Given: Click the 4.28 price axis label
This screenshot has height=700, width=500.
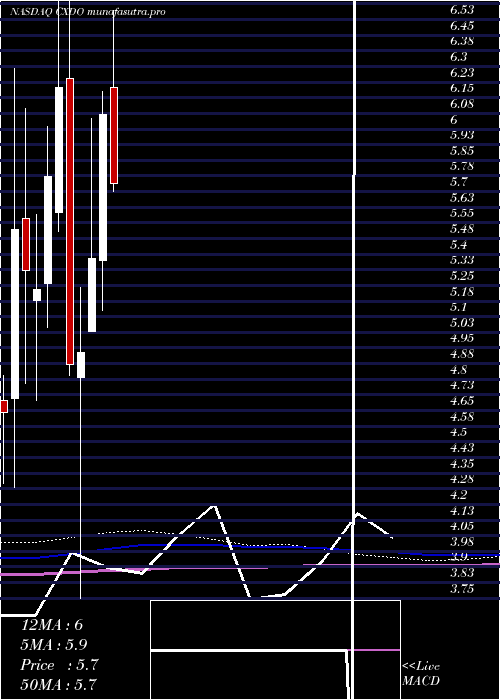Looking at the screenshot, I should click(462, 479).
